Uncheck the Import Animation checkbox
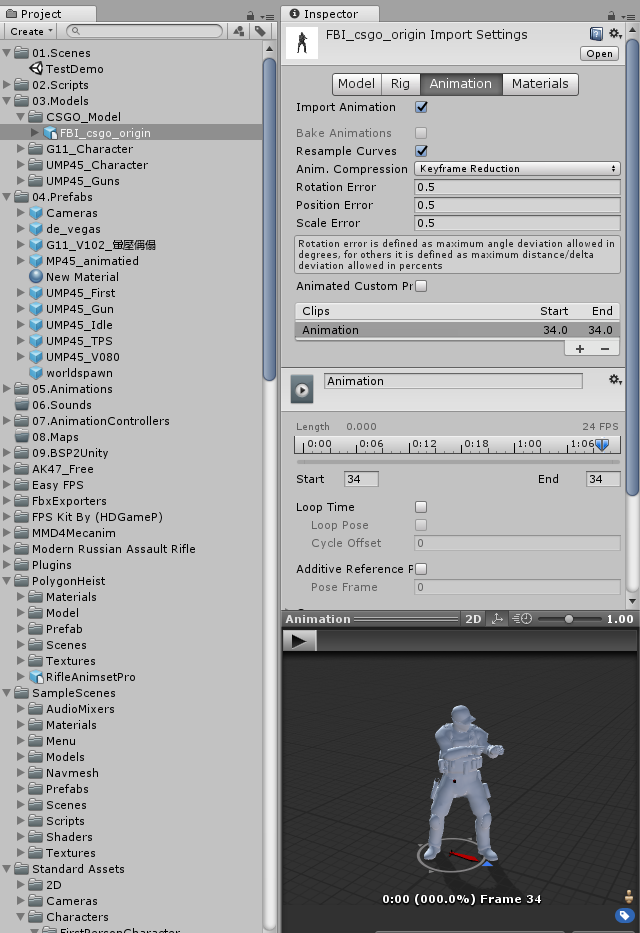This screenshot has width=640, height=933. [421, 107]
